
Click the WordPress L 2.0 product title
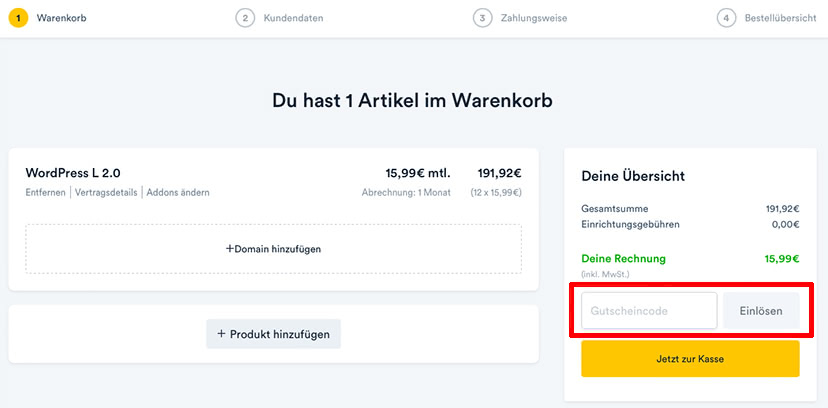73,173
